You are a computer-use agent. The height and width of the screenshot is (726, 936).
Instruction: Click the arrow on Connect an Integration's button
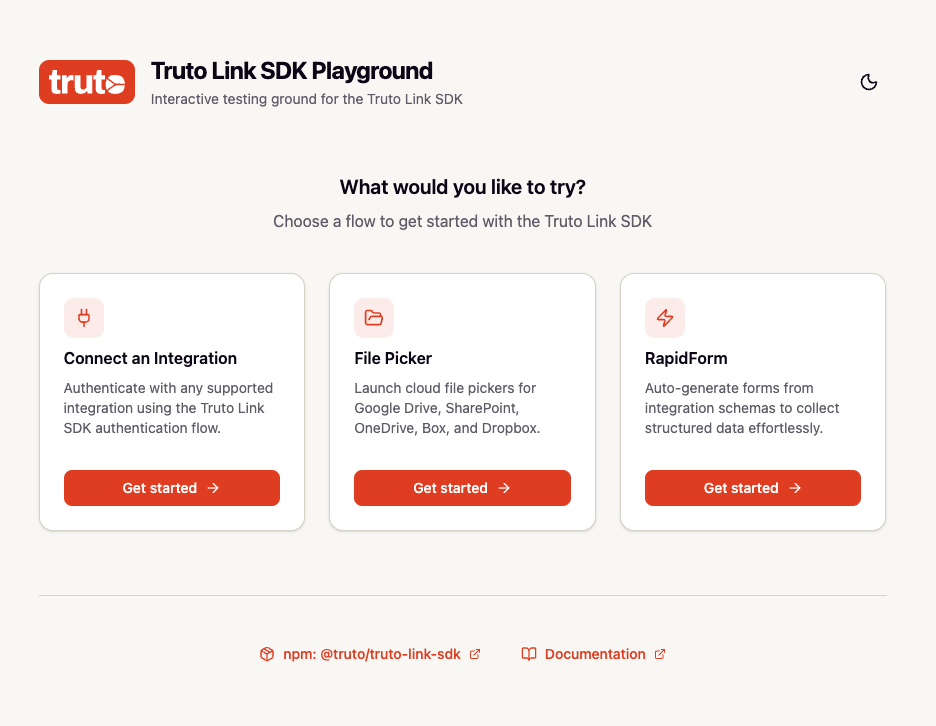pyautogui.click(x=214, y=488)
